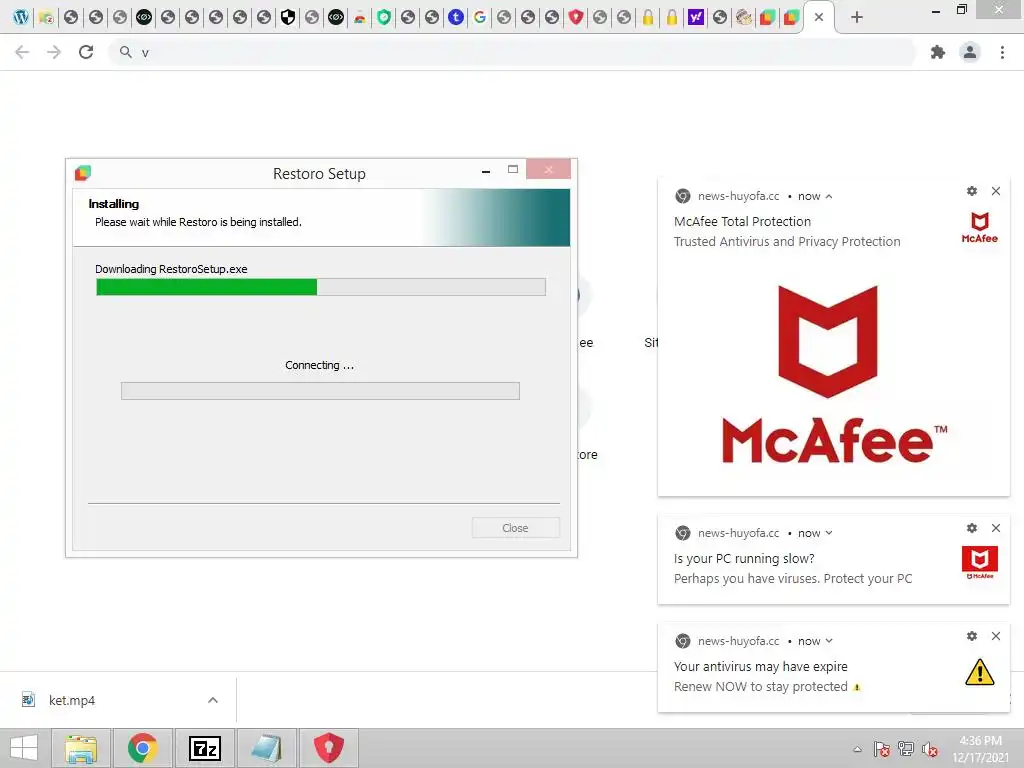This screenshot has height=768, width=1024.
Task: Open the Chrome profile avatar
Action: pyautogui.click(x=970, y=52)
